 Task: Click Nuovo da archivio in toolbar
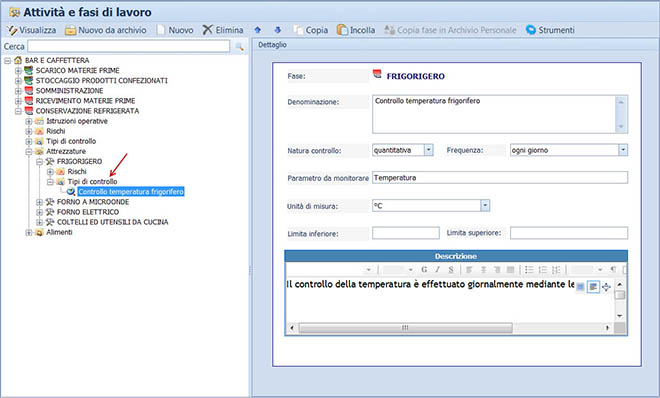[106, 30]
